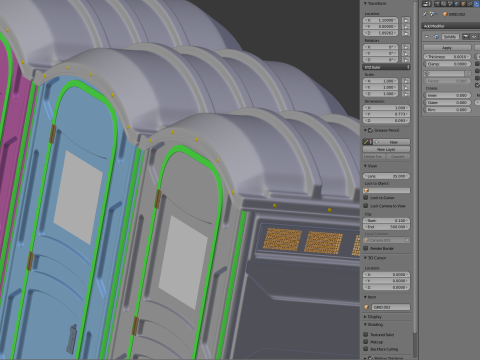Toggle lock on Rotation Y value
The image size is (480, 360).
(406, 54)
